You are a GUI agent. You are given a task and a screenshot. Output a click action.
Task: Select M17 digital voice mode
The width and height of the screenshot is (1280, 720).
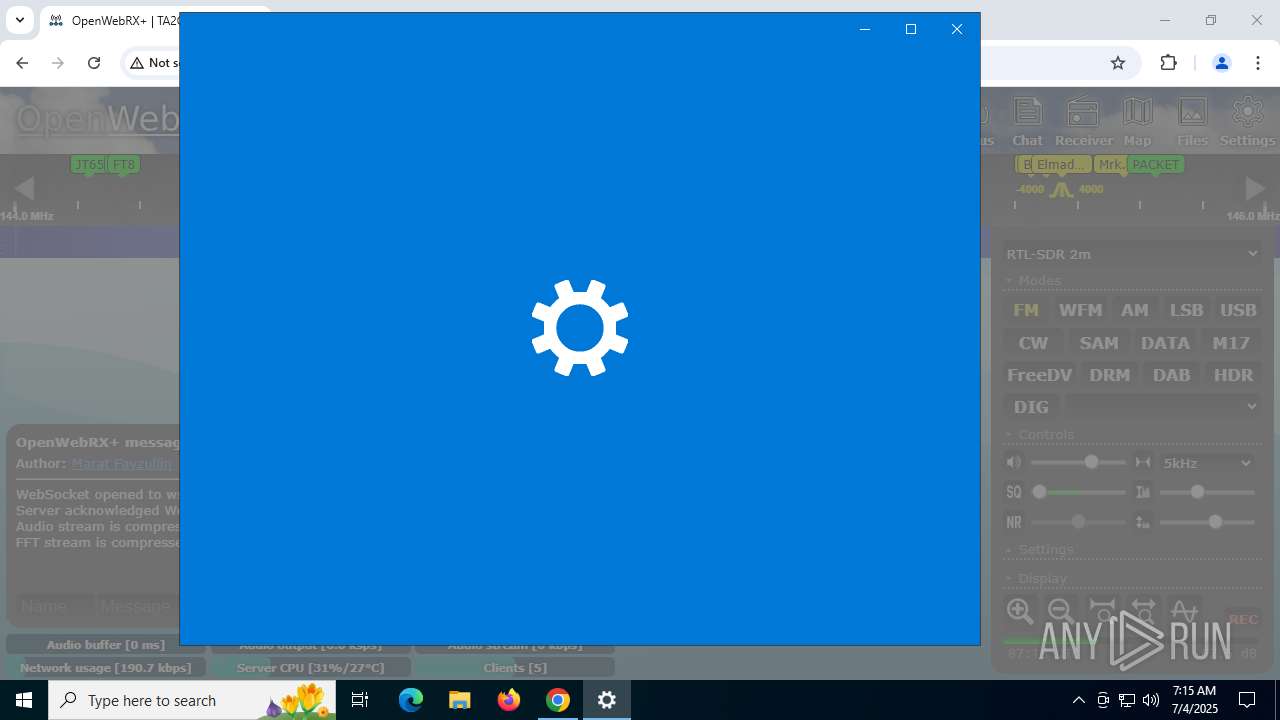pos(1231,343)
